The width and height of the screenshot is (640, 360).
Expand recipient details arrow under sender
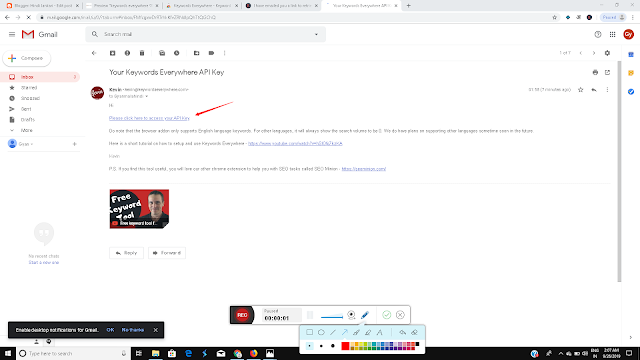click(x=147, y=96)
